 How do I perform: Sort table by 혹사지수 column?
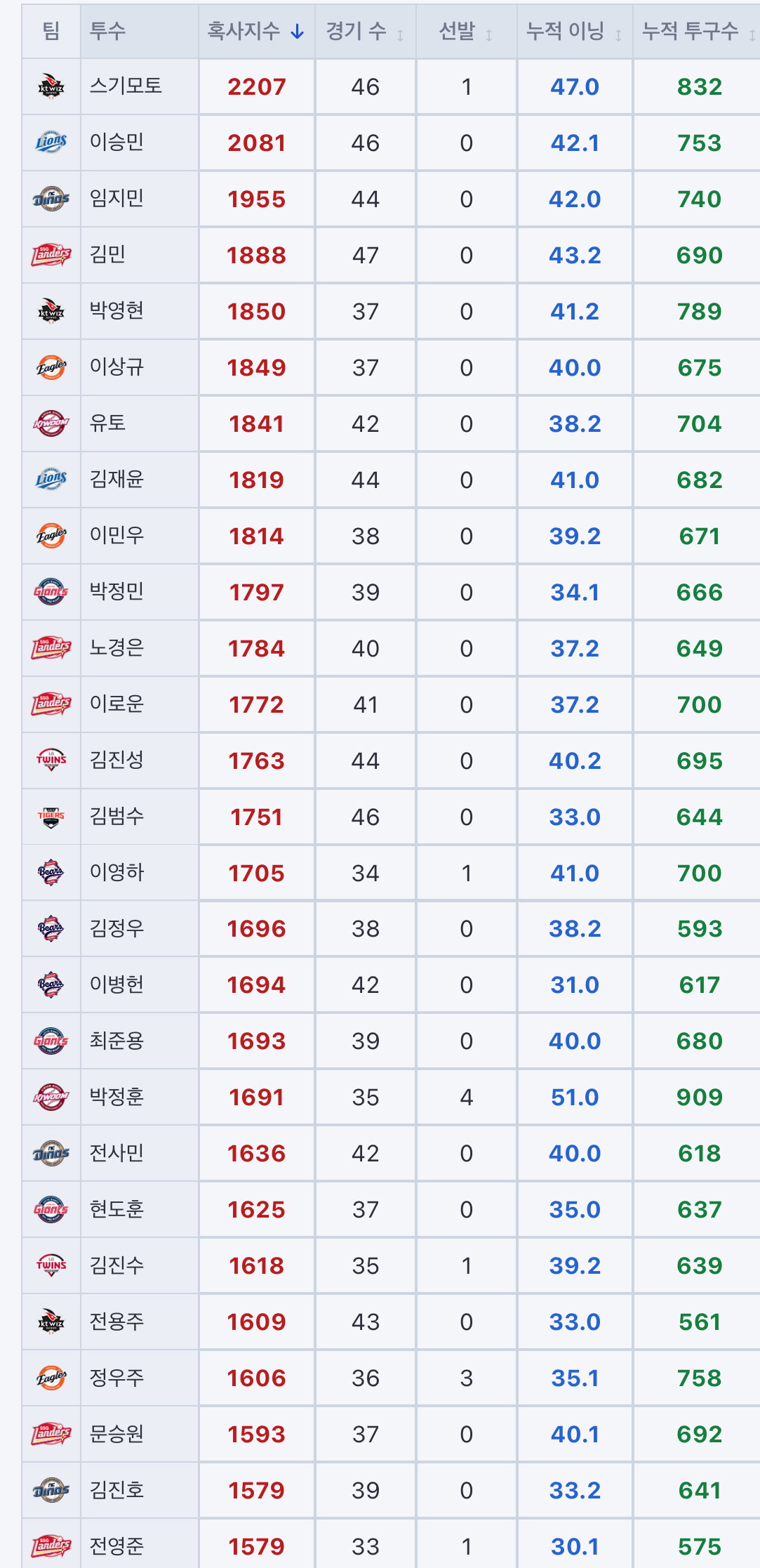pyautogui.click(x=256, y=31)
